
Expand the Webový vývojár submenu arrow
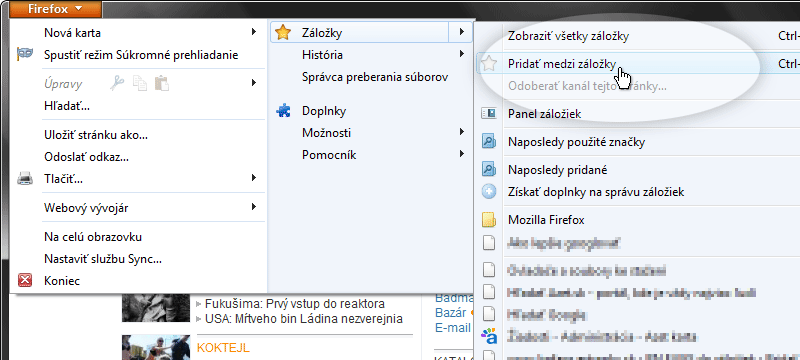(x=254, y=207)
